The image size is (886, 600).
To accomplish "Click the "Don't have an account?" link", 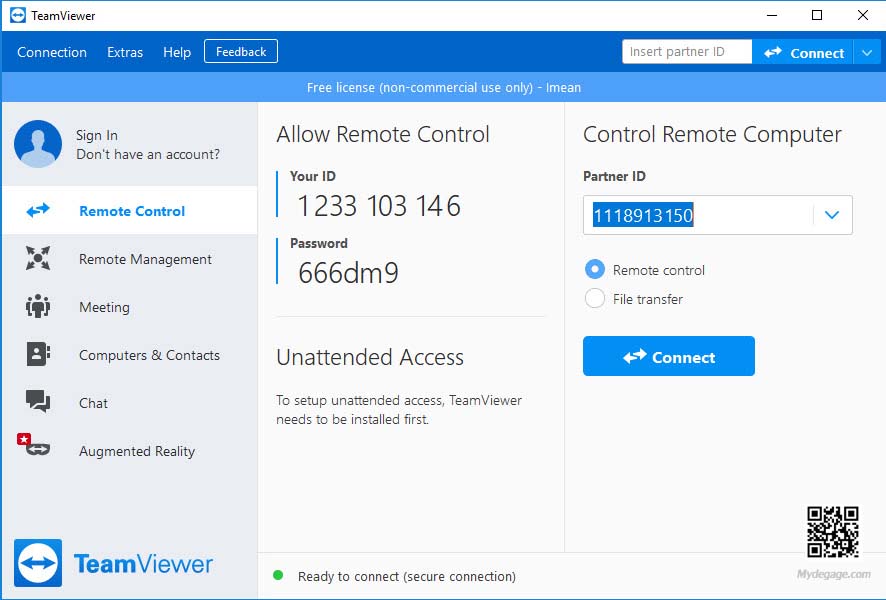I will [148, 154].
